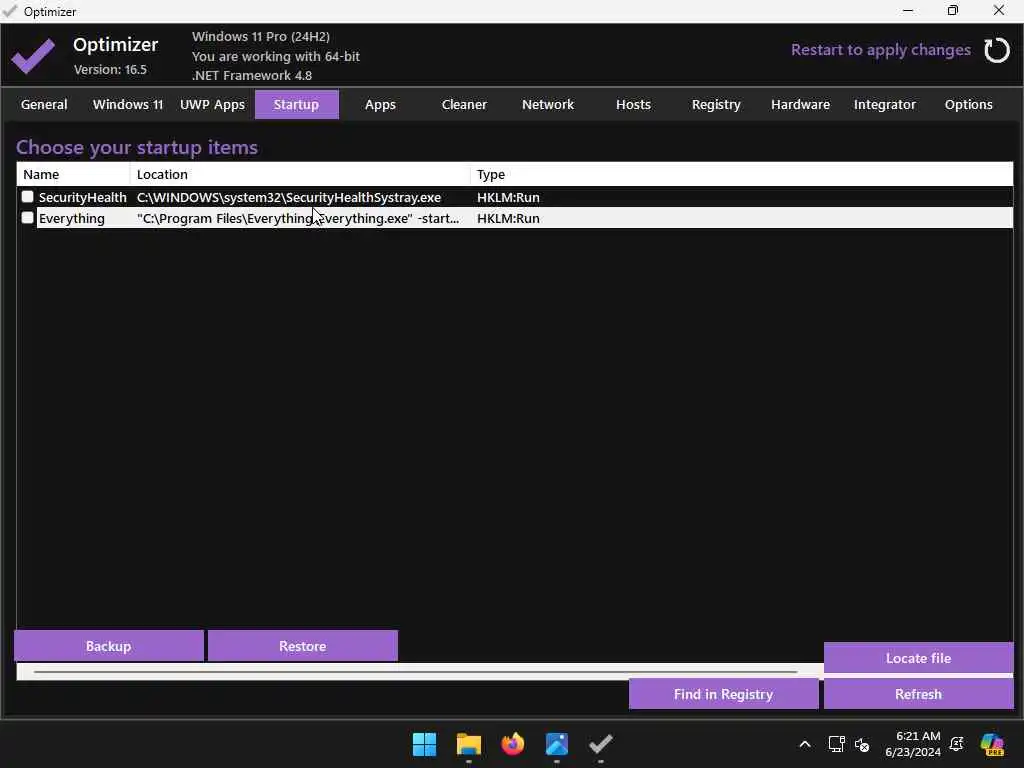The image size is (1024, 768).
Task: Select the SecurityHealth item name
Action: coord(82,197)
